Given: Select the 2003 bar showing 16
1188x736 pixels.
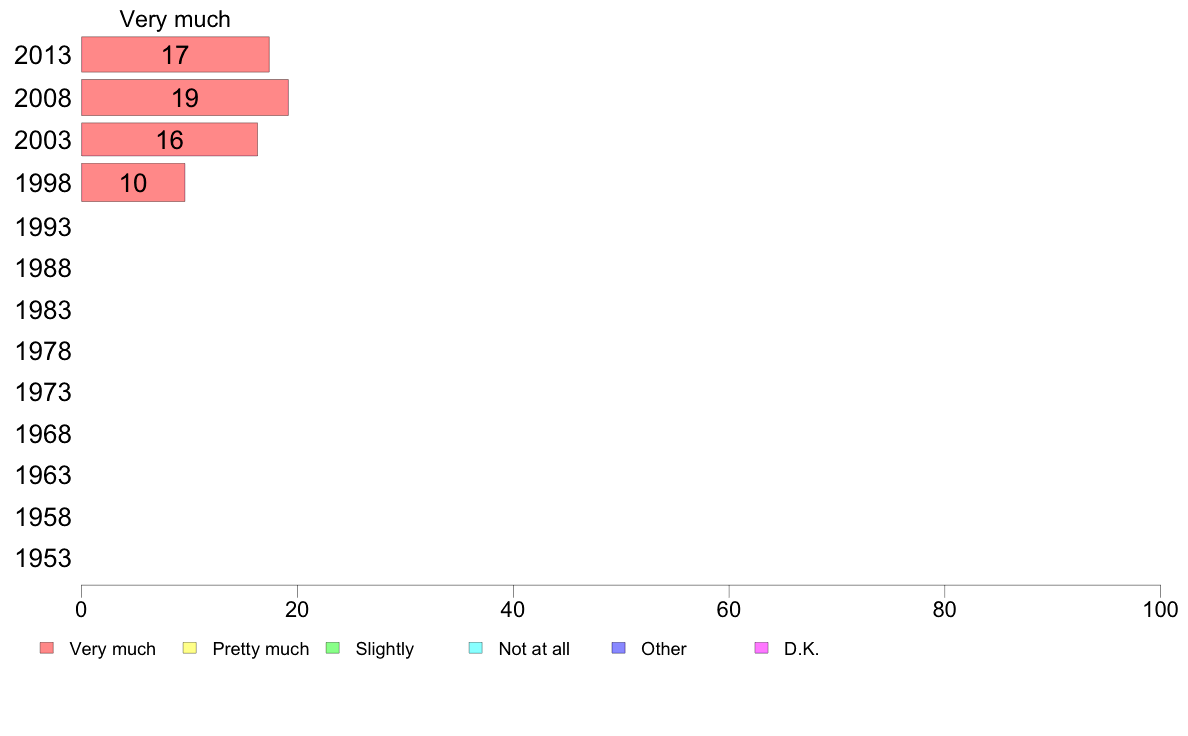Looking at the screenshot, I should pos(170,139).
